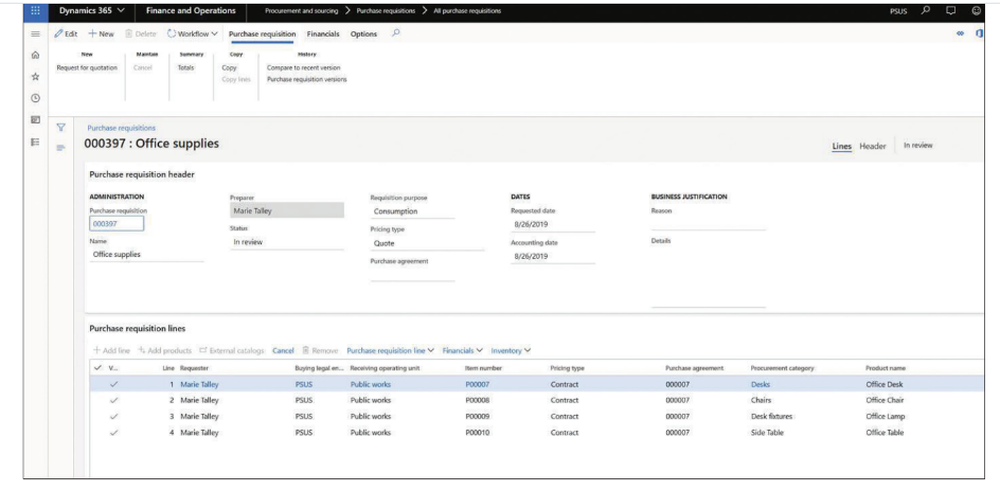Toggle checkmark on line 4 Office Table row
This screenshot has width=1000, height=480.
114,432
